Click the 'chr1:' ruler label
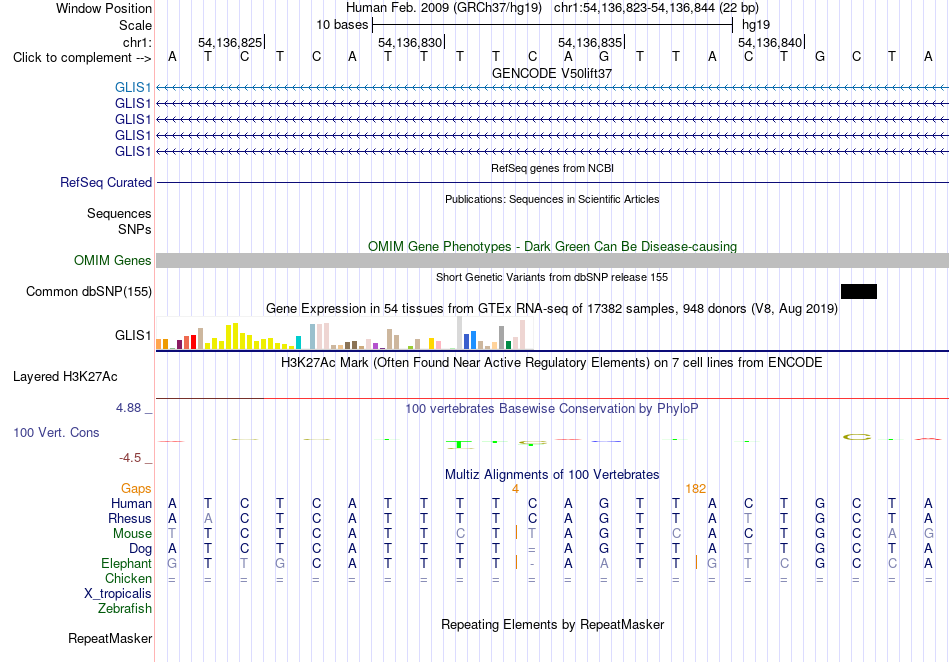950x662 pixels. click(137, 42)
